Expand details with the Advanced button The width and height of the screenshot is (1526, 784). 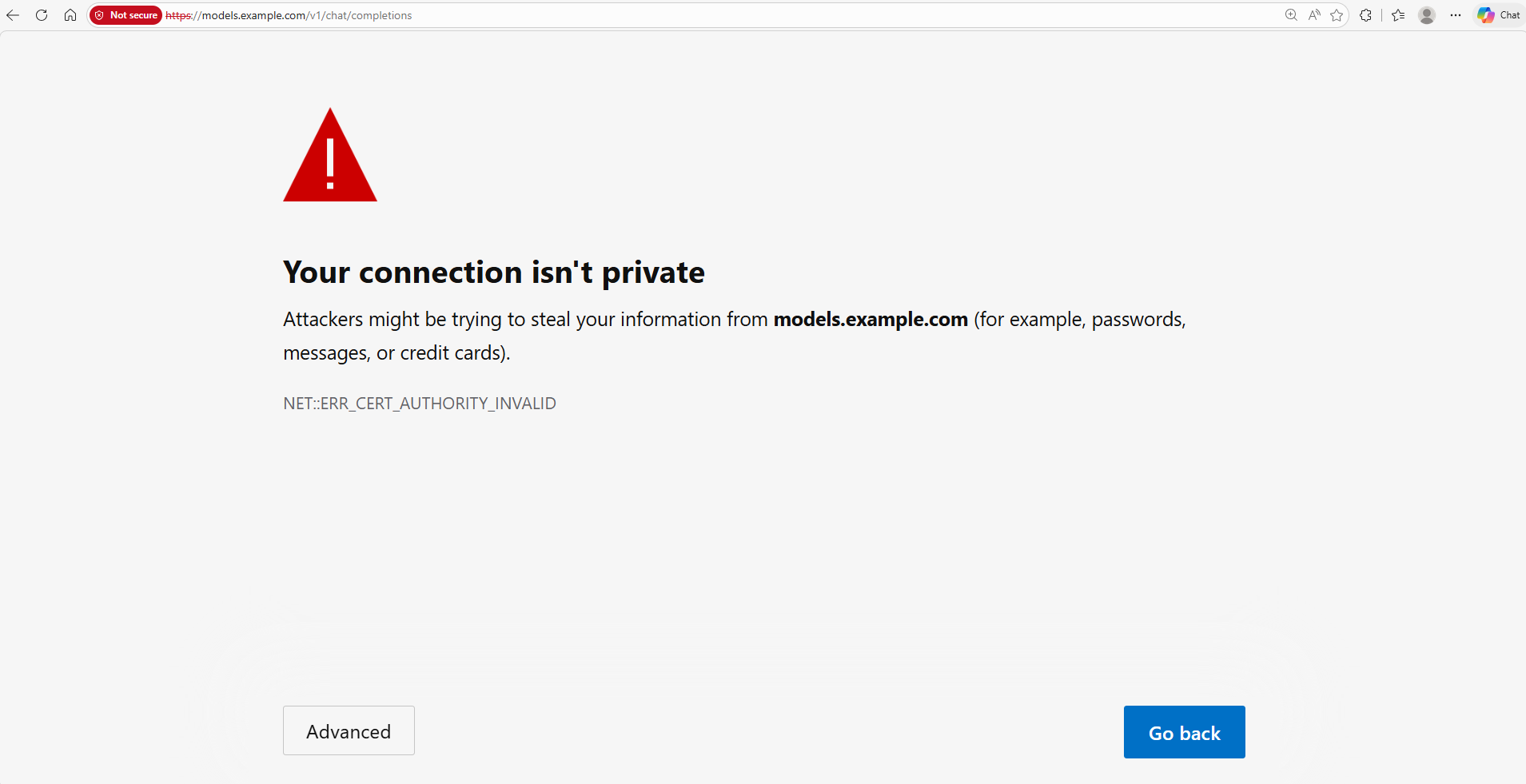(349, 730)
